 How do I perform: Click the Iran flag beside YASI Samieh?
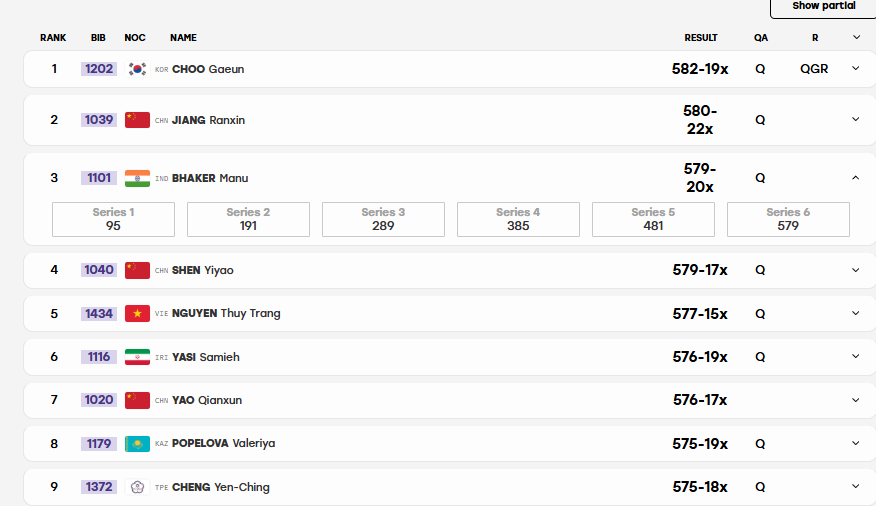pos(137,357)
